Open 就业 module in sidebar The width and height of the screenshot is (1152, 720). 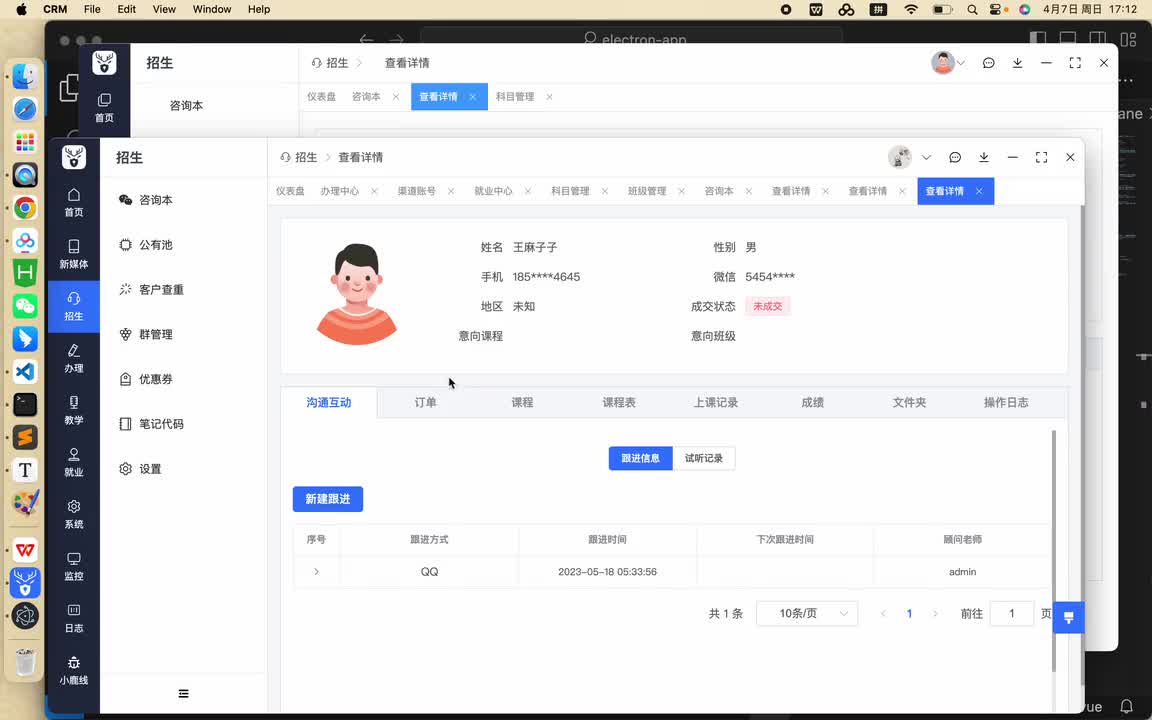73,462
